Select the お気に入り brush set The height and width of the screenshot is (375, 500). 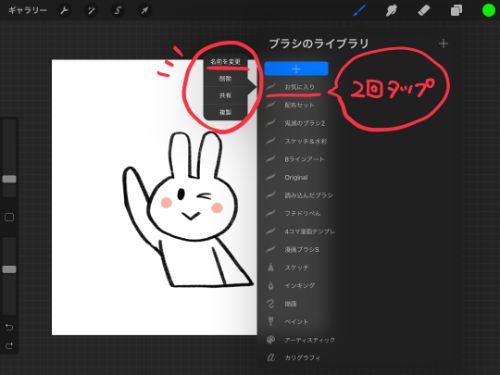(x=299, y=87)
